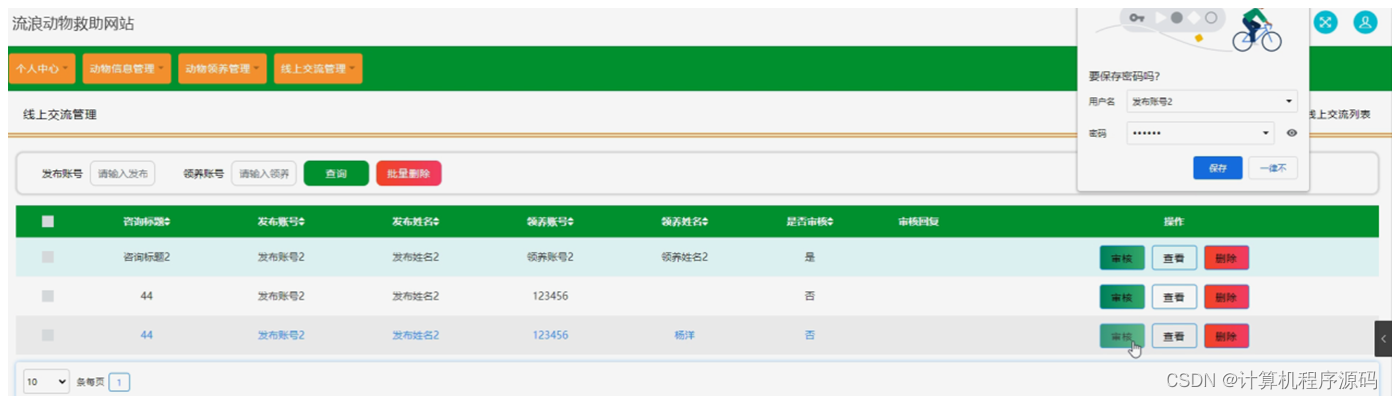Go to pagination page 1
This screenshot has width=1392, height=399.
(119, 382)
